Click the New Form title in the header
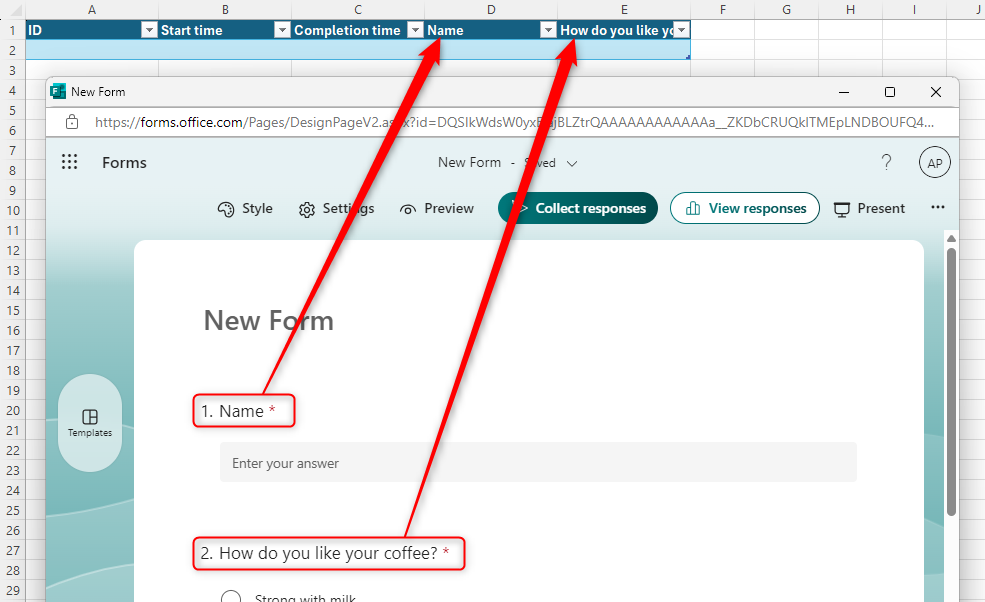 point(469,162)
